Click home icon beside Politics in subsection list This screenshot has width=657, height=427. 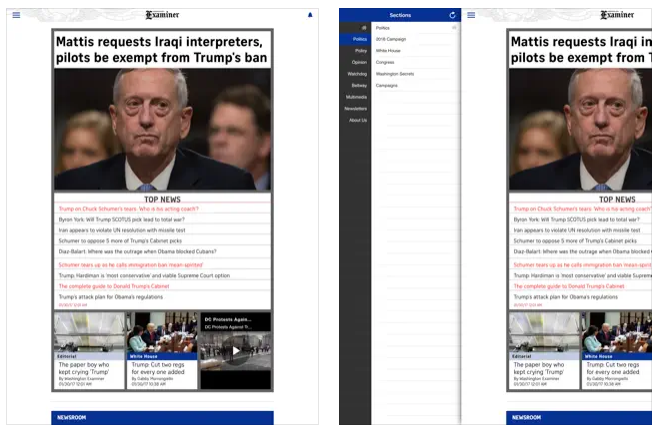coord(454,28)
